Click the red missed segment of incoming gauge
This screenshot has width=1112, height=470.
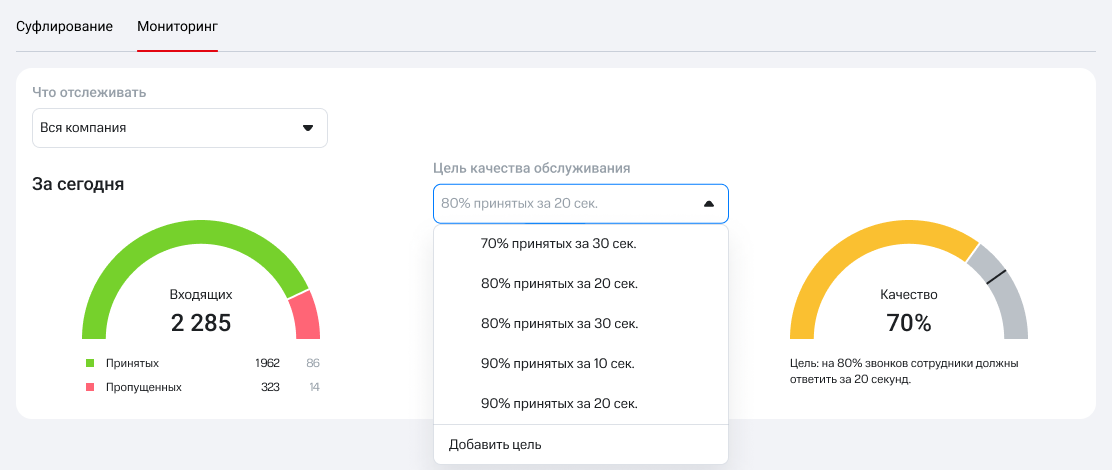point(305,315)
